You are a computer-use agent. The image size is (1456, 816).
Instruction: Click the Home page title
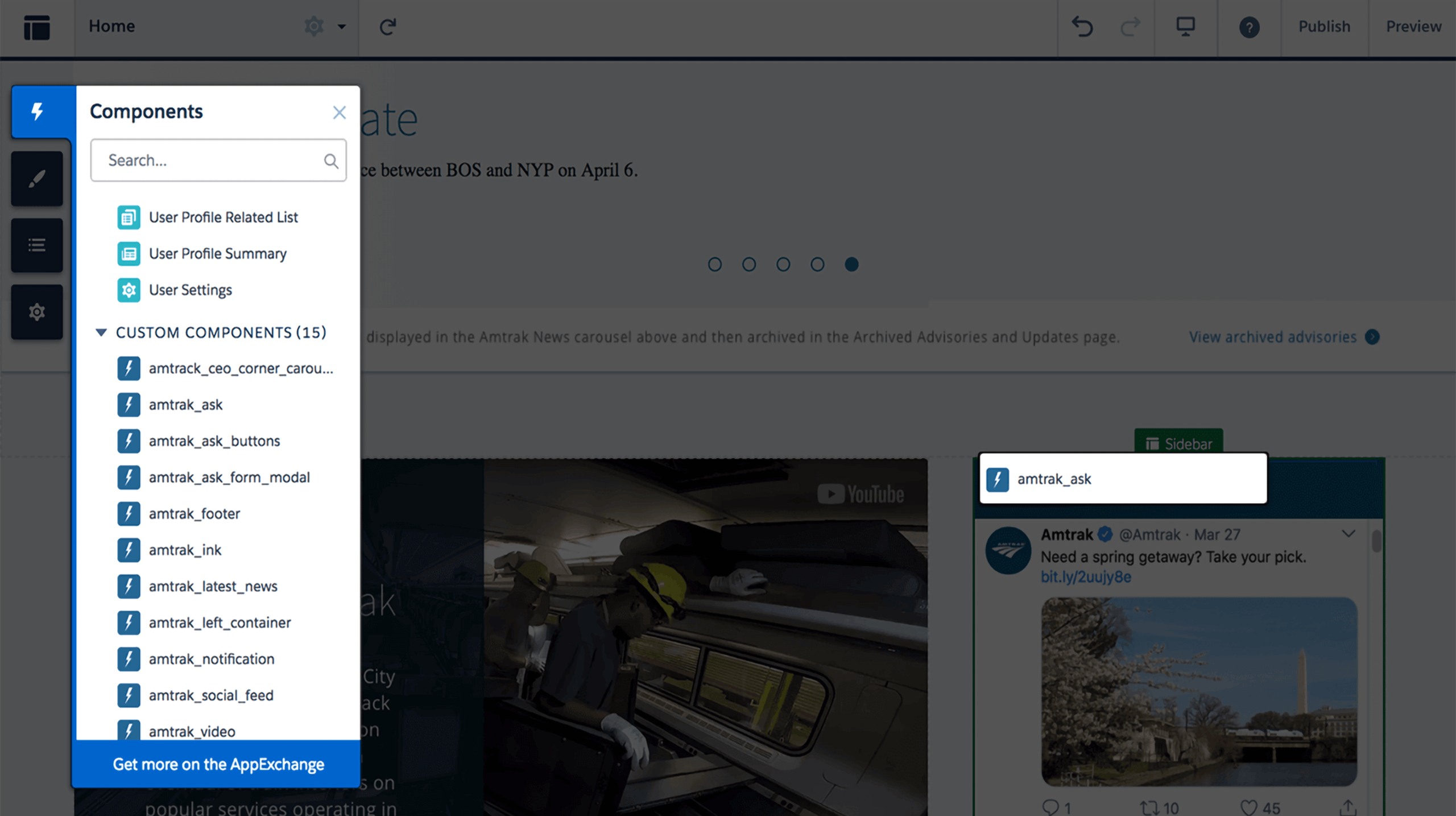[x=111, y=26]
